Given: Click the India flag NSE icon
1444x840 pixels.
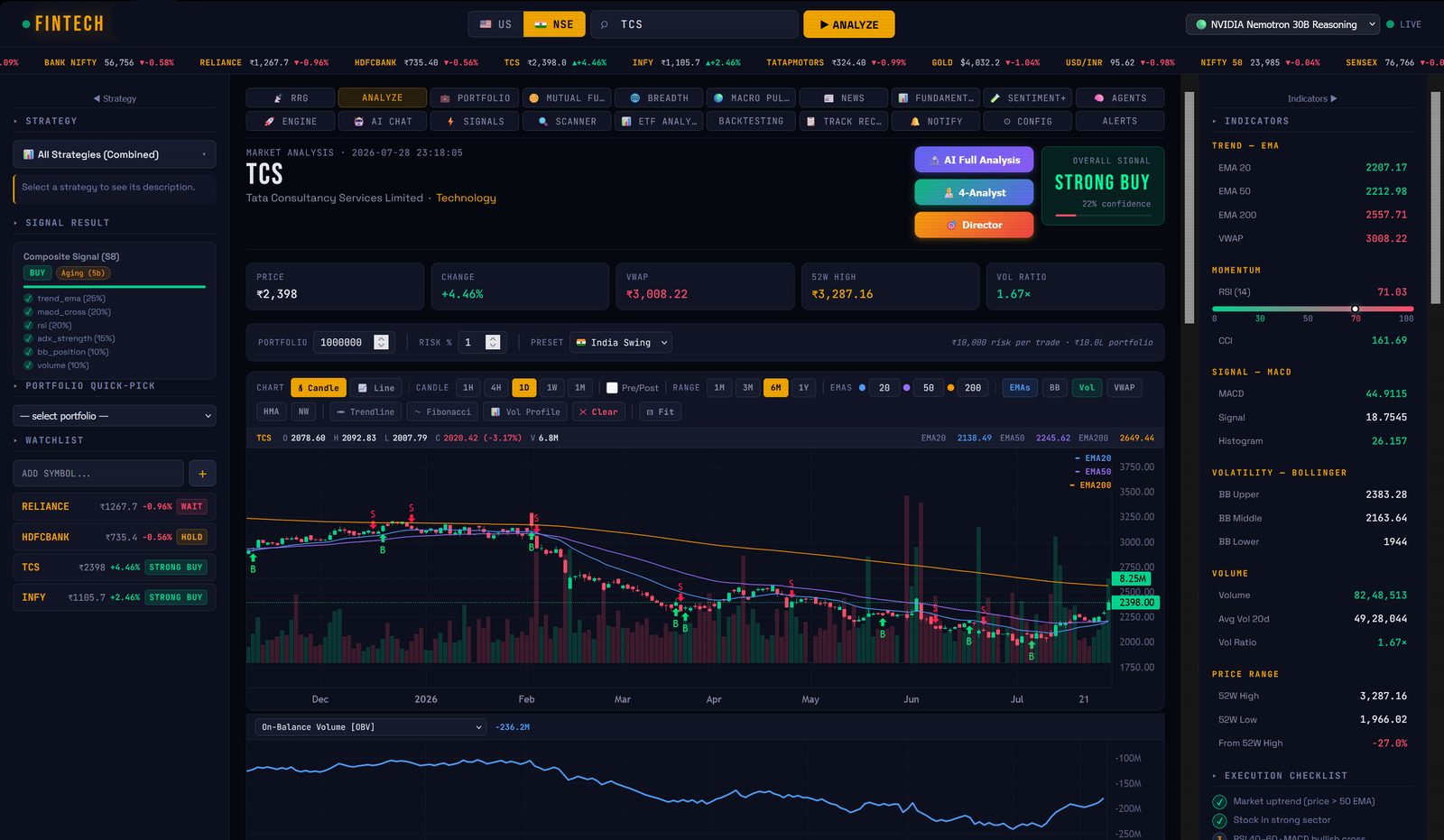Looking at the screenshot, I should click(x=541, y=24).
